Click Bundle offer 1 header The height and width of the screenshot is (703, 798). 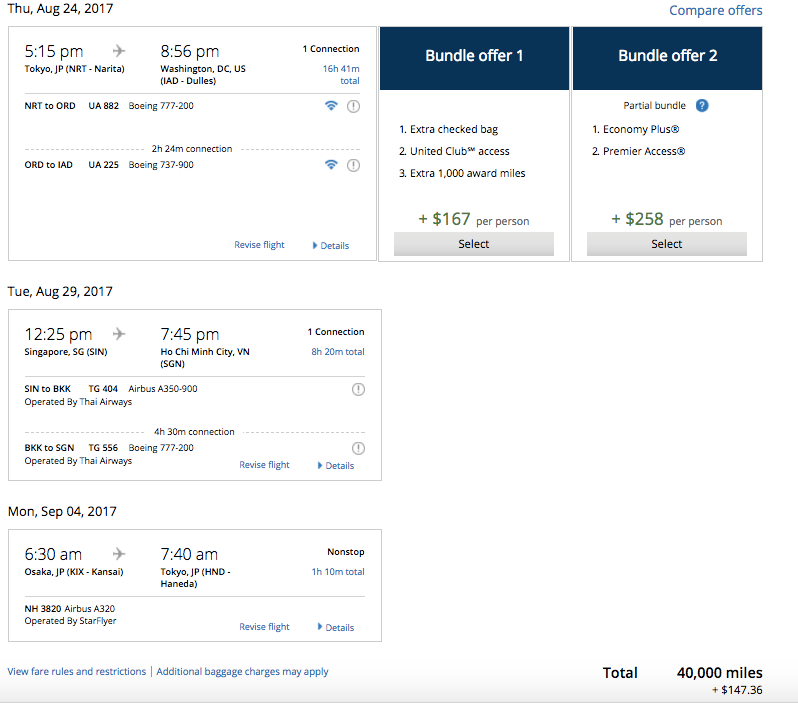point(474,56)
